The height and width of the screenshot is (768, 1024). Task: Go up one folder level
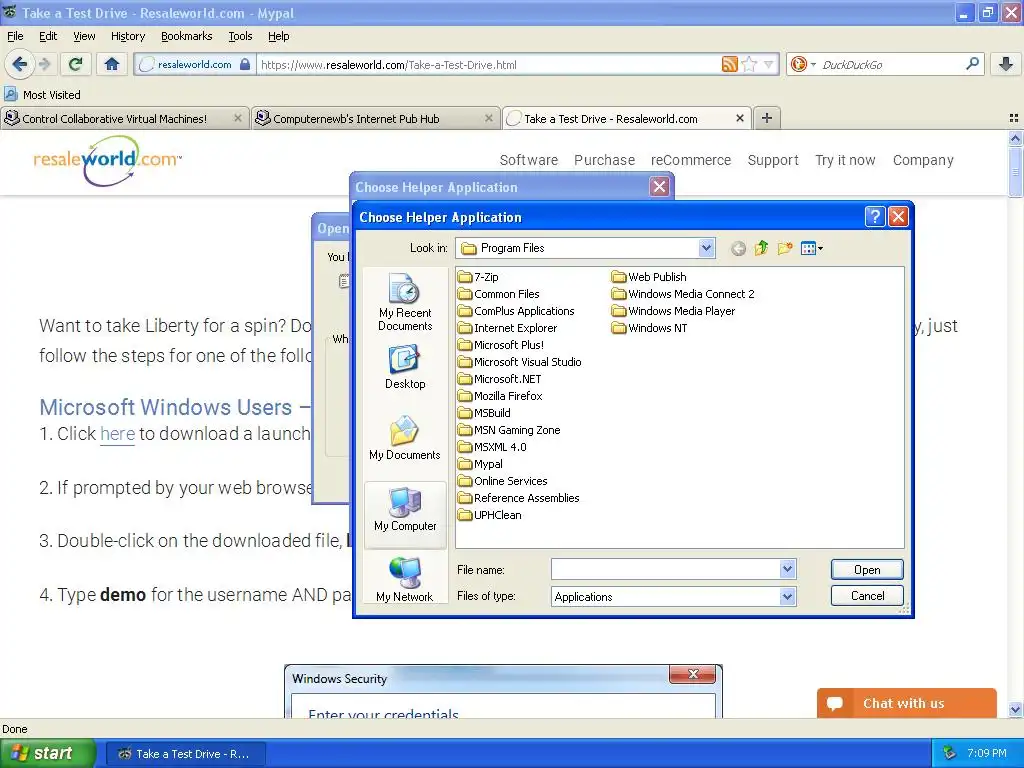pos(761,248)
